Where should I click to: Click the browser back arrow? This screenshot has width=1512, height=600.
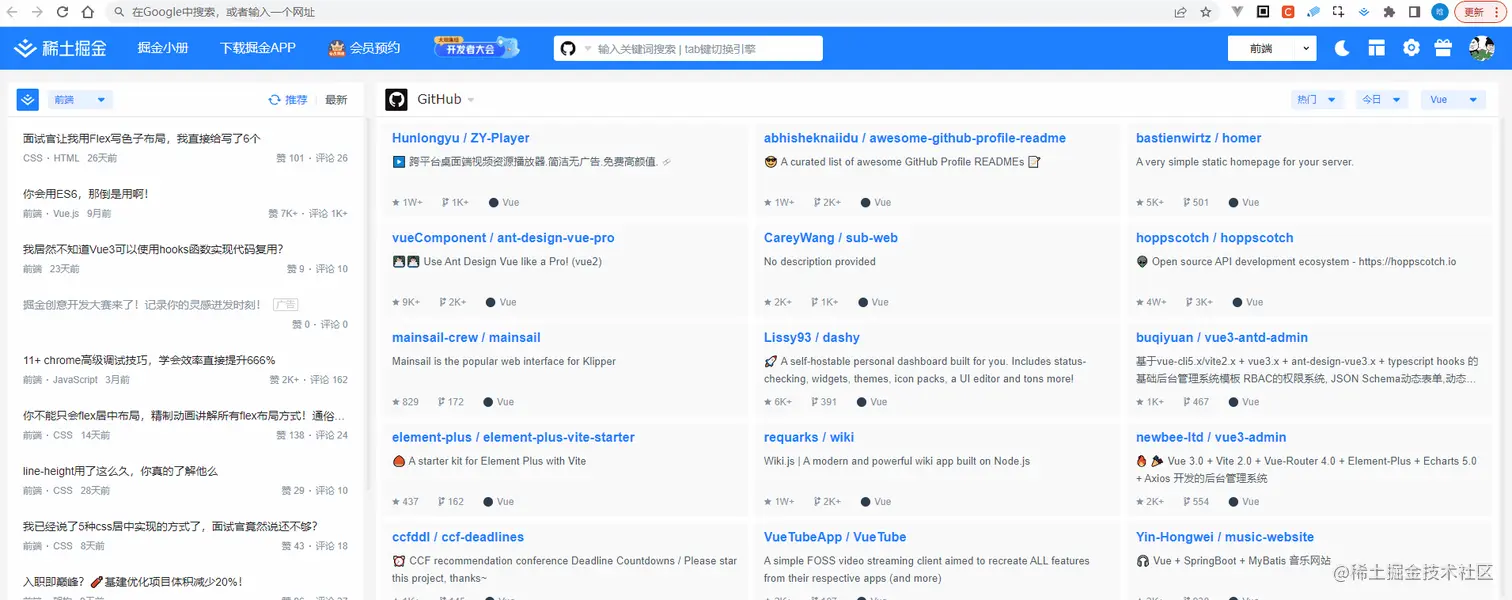pyautogui.click(x=12, y=12)
